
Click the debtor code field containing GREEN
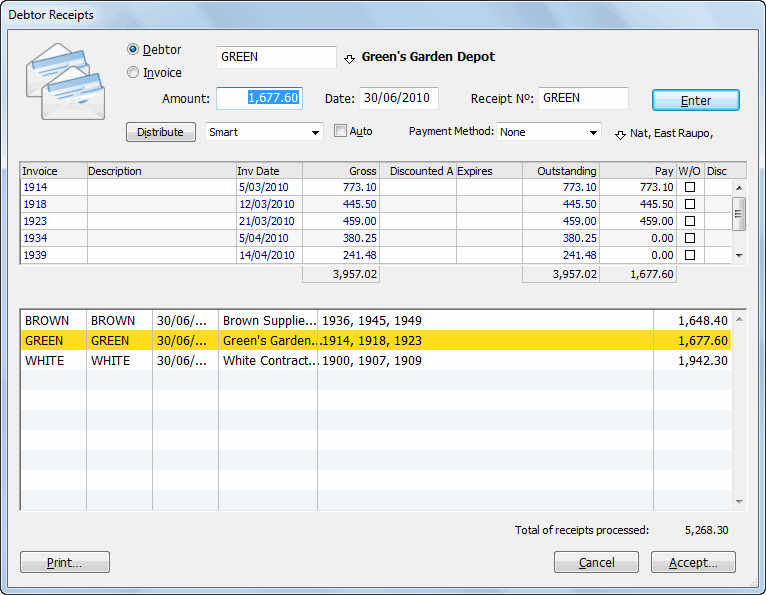pyautogui.click(x=276, y=57)
